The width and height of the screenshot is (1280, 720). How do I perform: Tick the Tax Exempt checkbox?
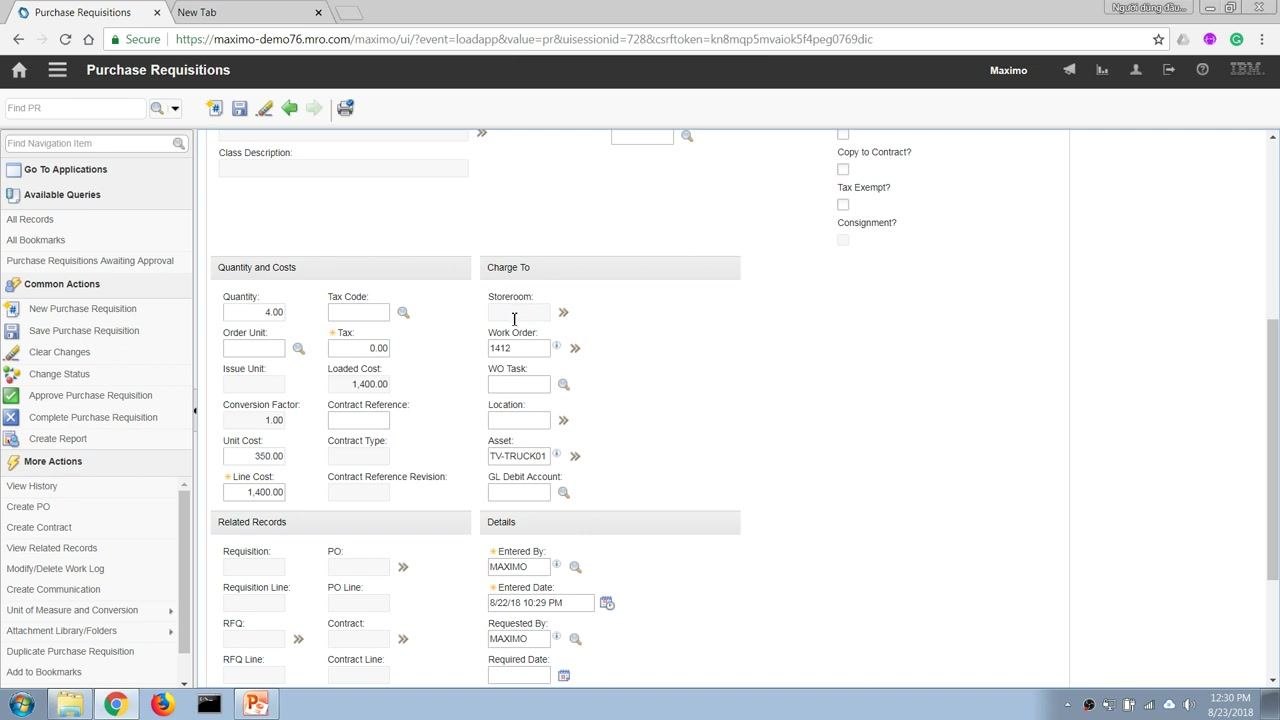843,204
